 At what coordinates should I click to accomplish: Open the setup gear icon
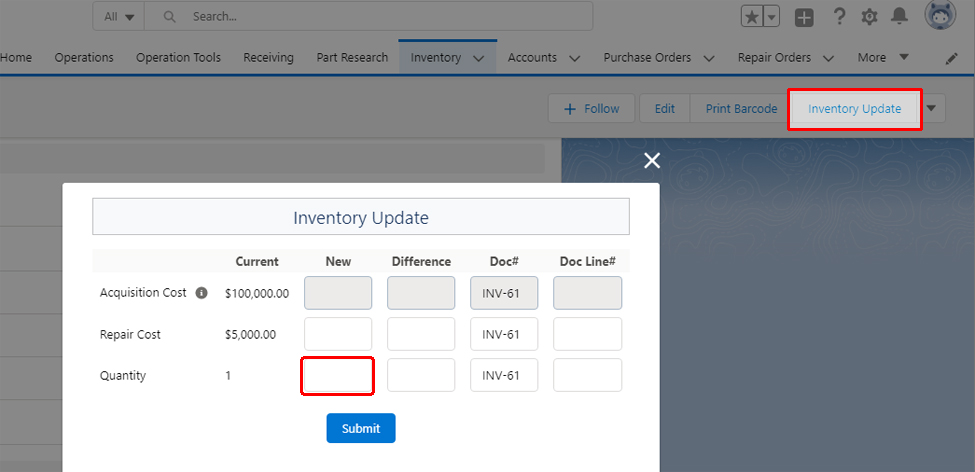pos(869,17)
